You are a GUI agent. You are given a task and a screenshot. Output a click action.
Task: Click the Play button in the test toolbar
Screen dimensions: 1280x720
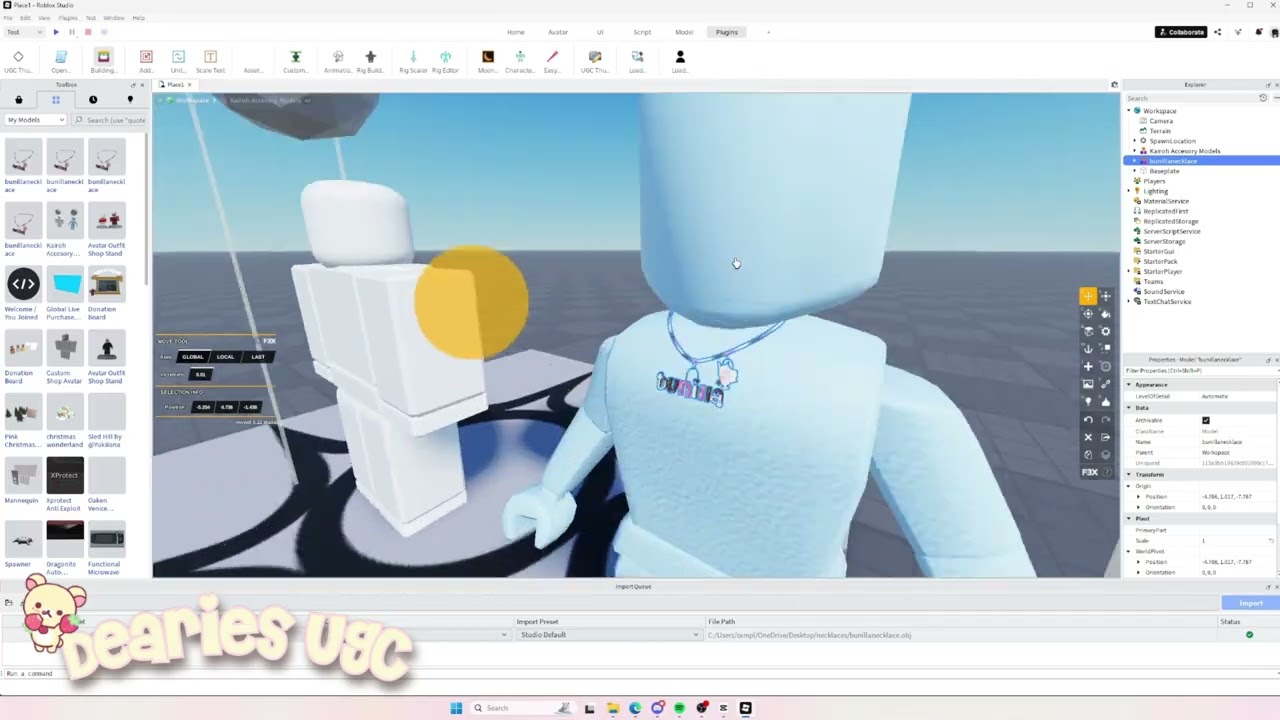[x=56, y=32]
